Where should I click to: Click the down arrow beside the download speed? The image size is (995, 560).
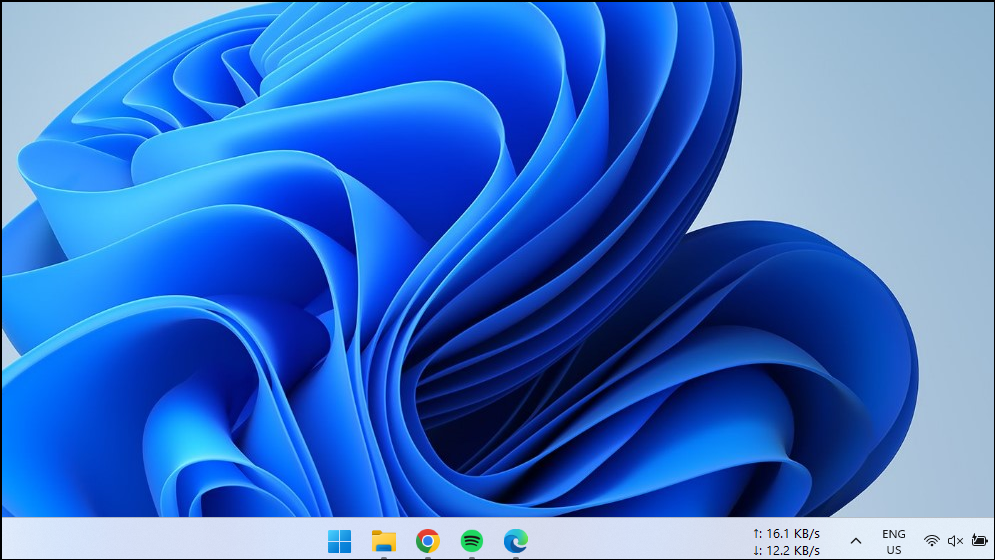(x=756, y=551)
